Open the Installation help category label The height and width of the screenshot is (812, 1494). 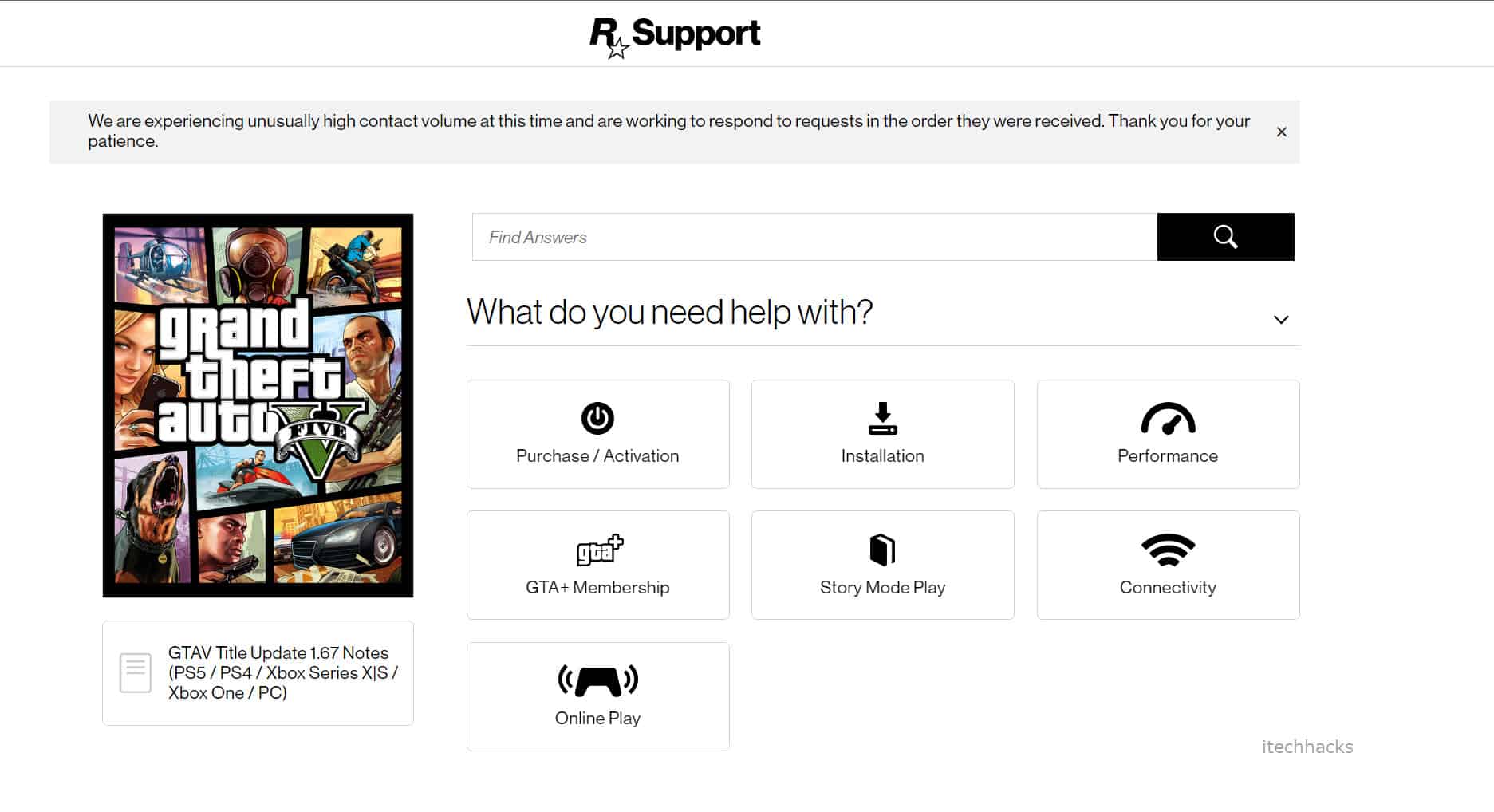pyautogui.click(x=882, y=456)
